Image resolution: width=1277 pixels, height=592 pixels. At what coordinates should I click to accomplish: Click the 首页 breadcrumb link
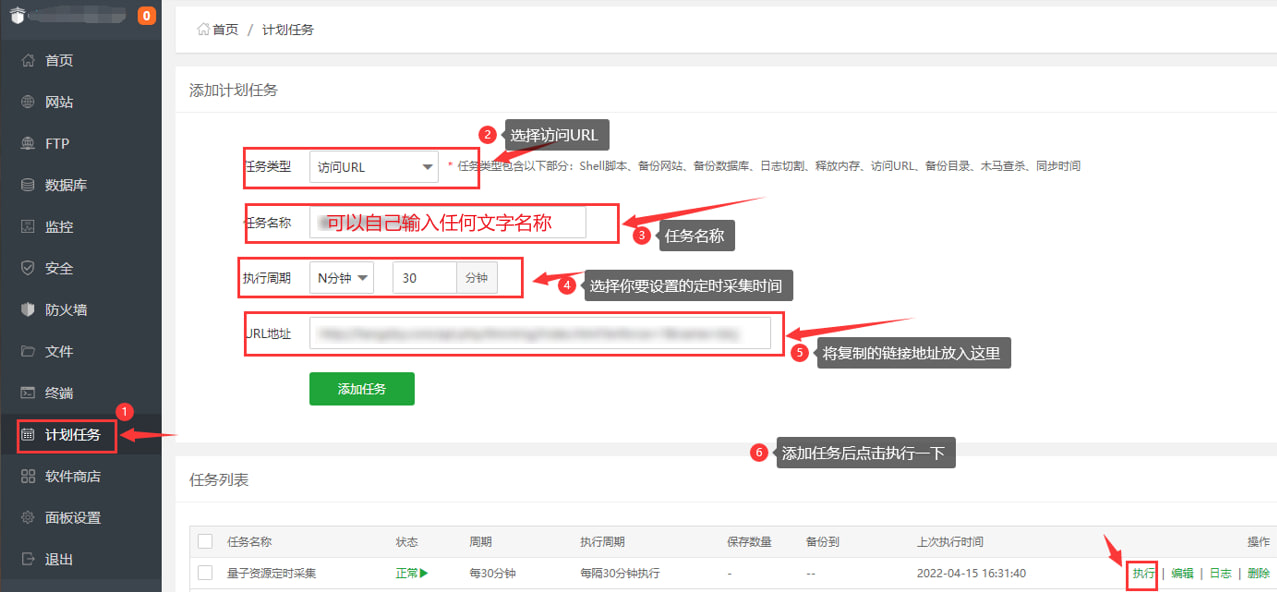click(x=224, y=30)
